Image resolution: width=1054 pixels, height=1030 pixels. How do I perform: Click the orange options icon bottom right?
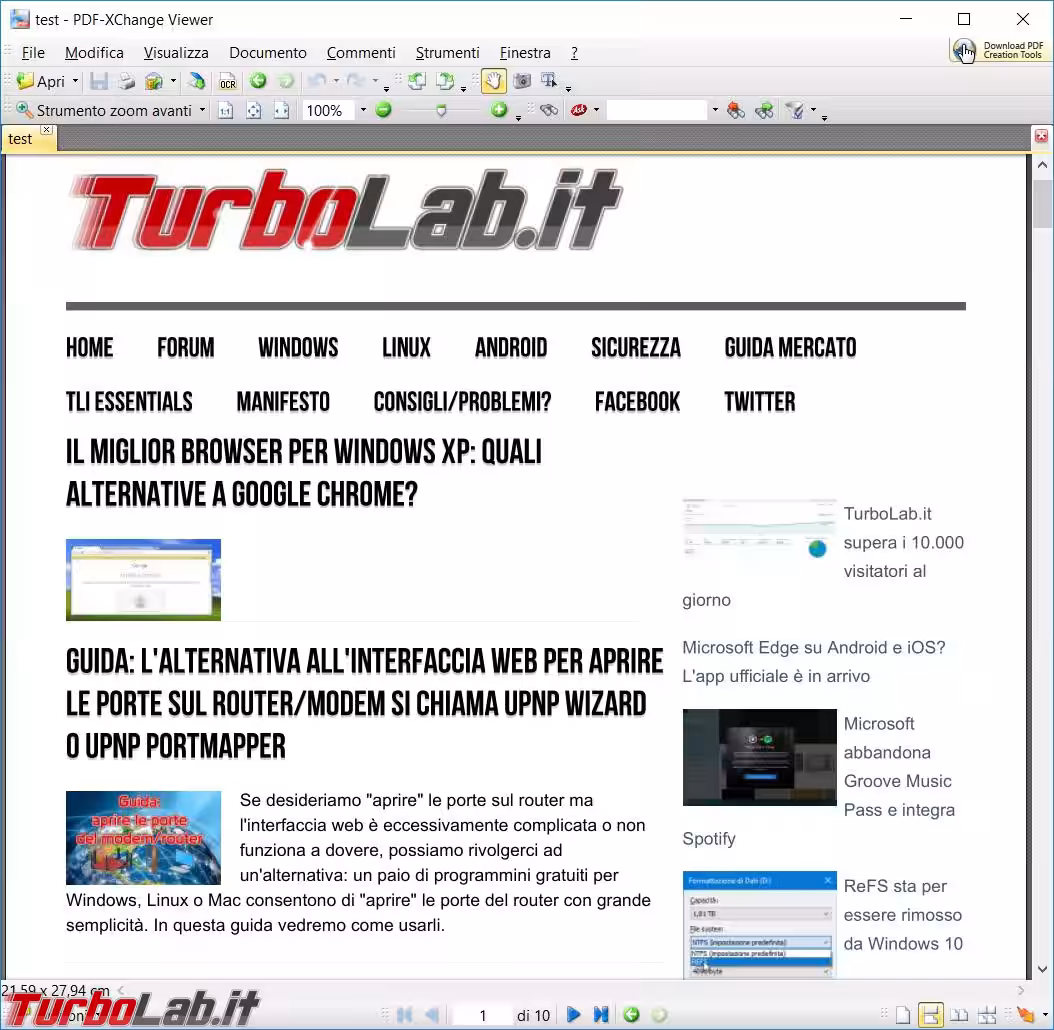click(1025, 1015)
